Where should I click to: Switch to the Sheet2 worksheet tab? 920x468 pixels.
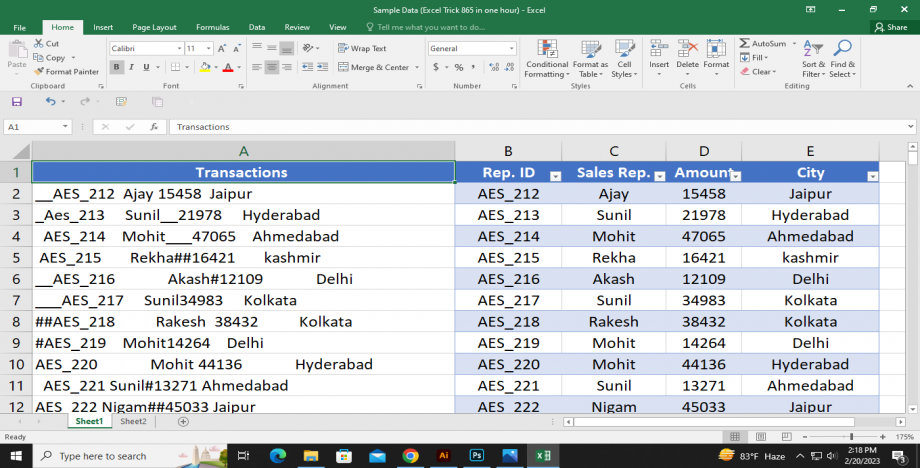pyautogui.click(x=133, y=422)
